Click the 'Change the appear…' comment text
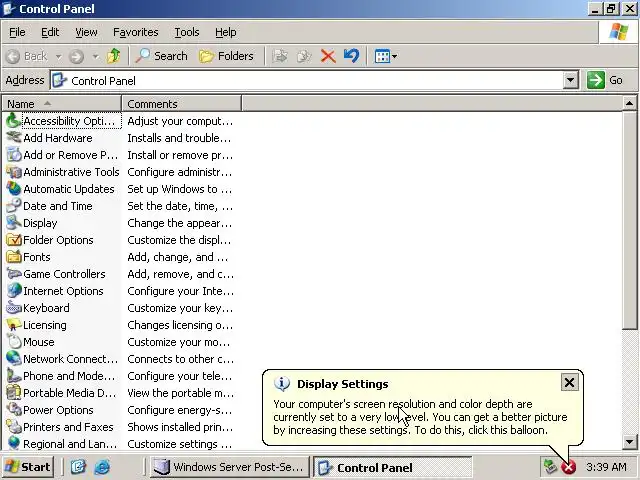640x480 pixels. (180, 223)
